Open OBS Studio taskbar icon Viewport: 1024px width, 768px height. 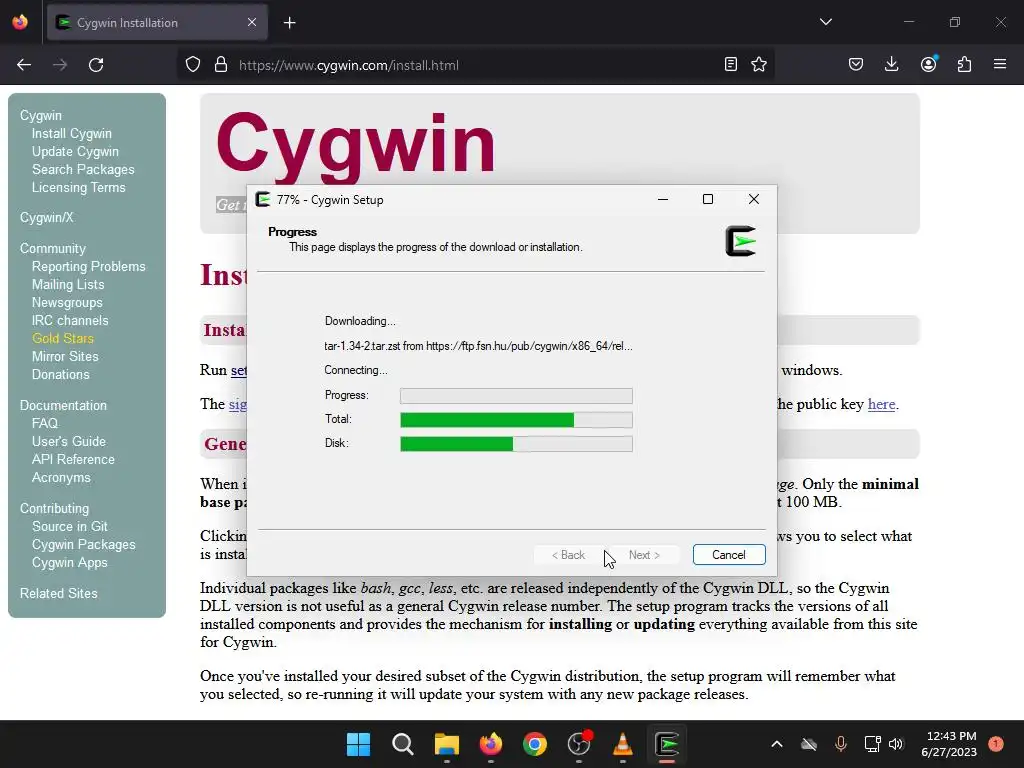tap(579, 744)
